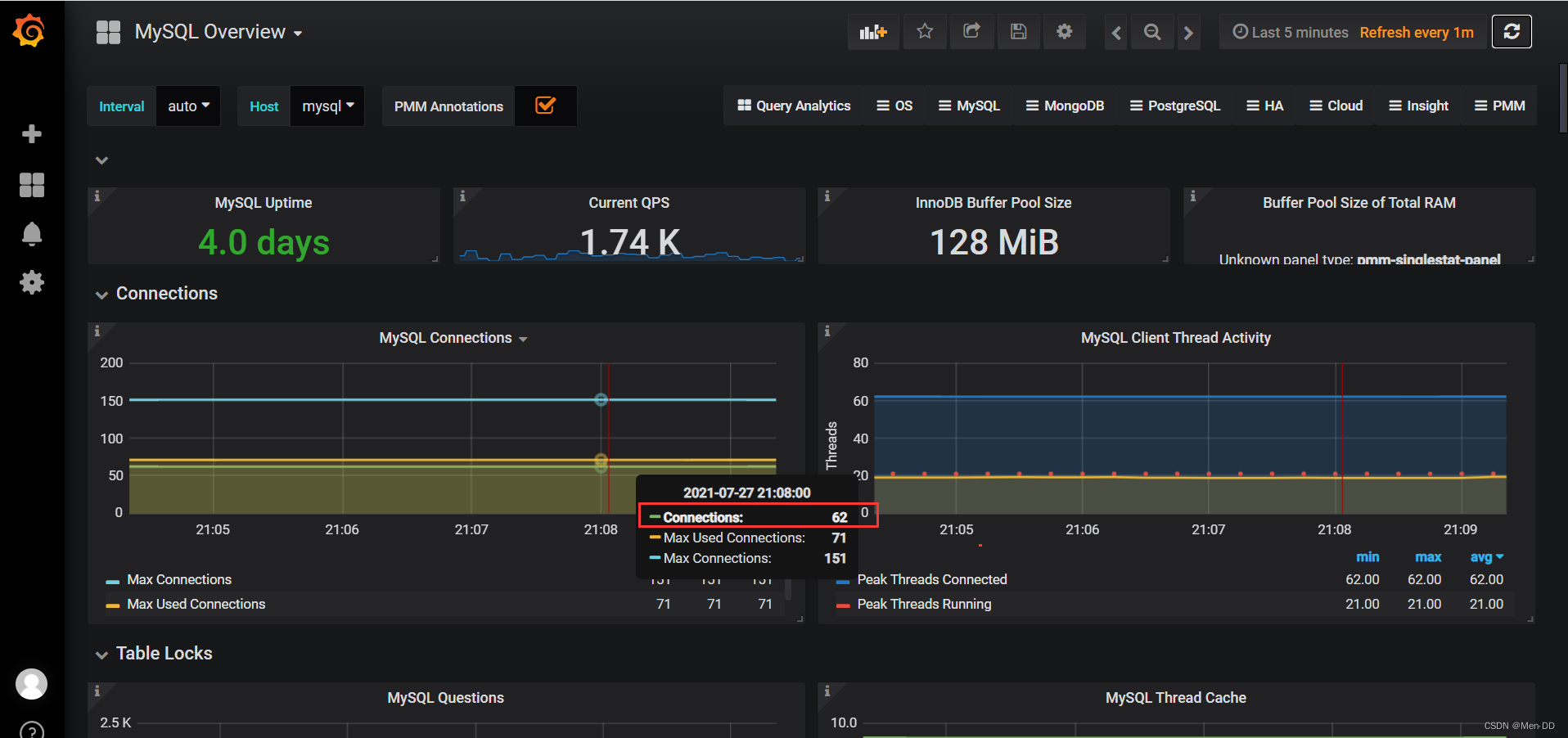The height and width of the screenshot is (738, 1568).
Task: Open info icon on MySQL Client Thread Activity
Action: click(827, 331)
